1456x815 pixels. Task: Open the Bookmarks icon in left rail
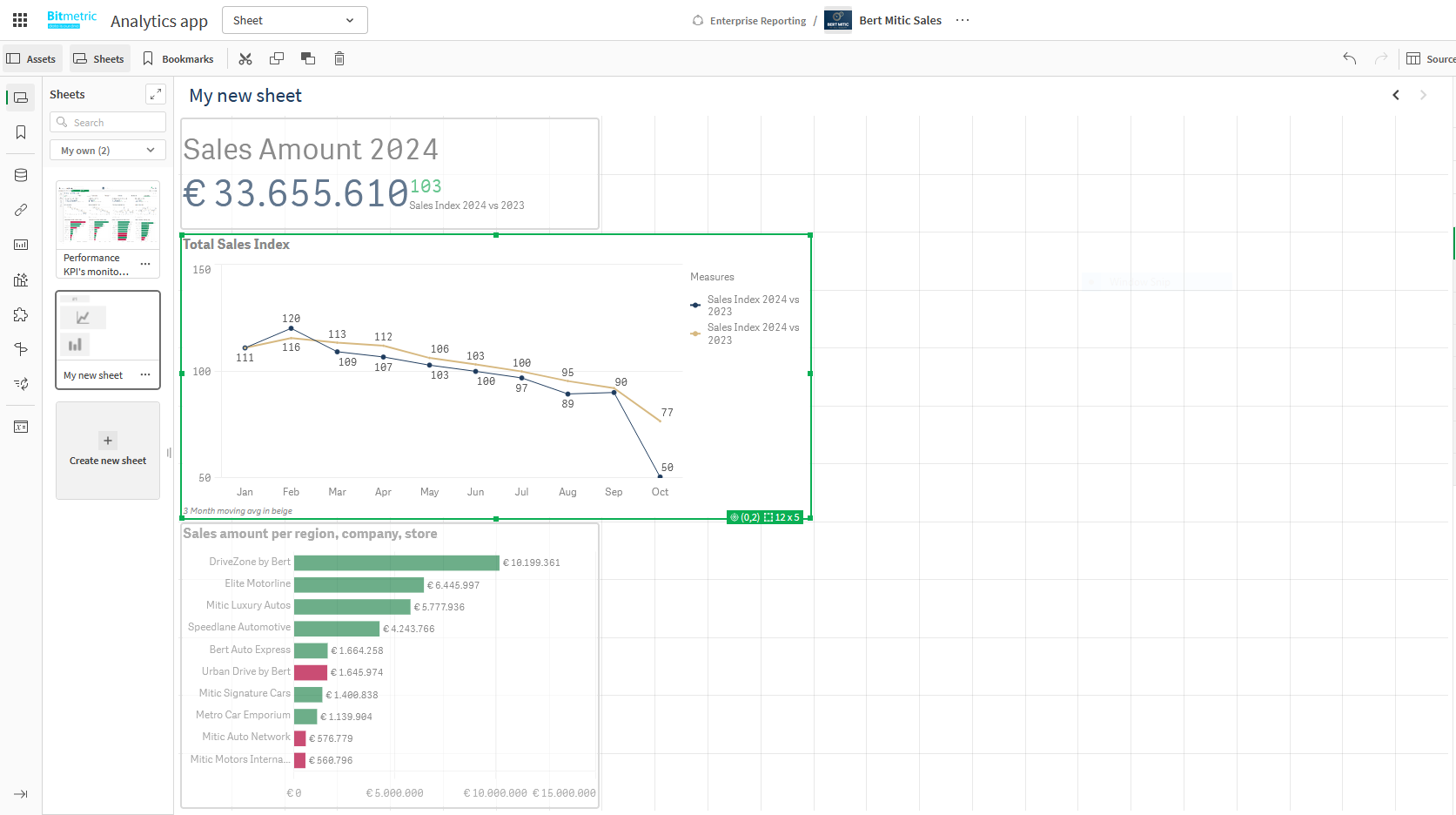[21, 132]
